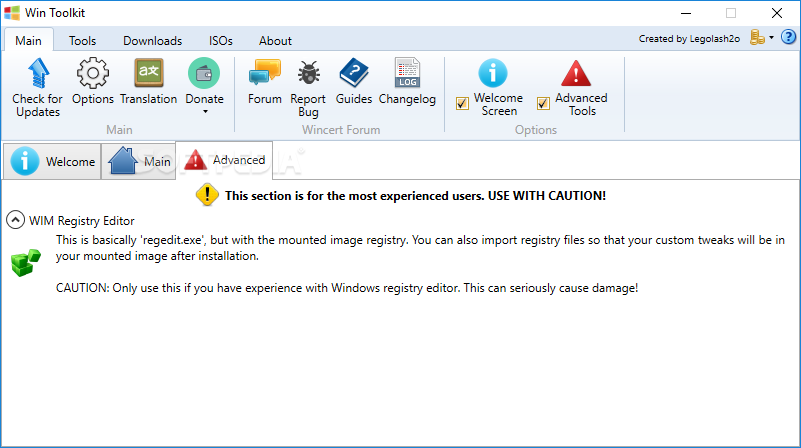801x448 pixels.
Task: Click the Welcome Screen info icon
Action: tap(492, 73)
